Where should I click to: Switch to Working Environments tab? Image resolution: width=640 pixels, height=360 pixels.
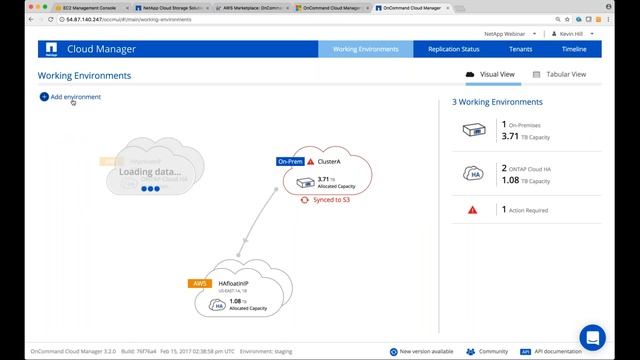[x=366, y=49]
